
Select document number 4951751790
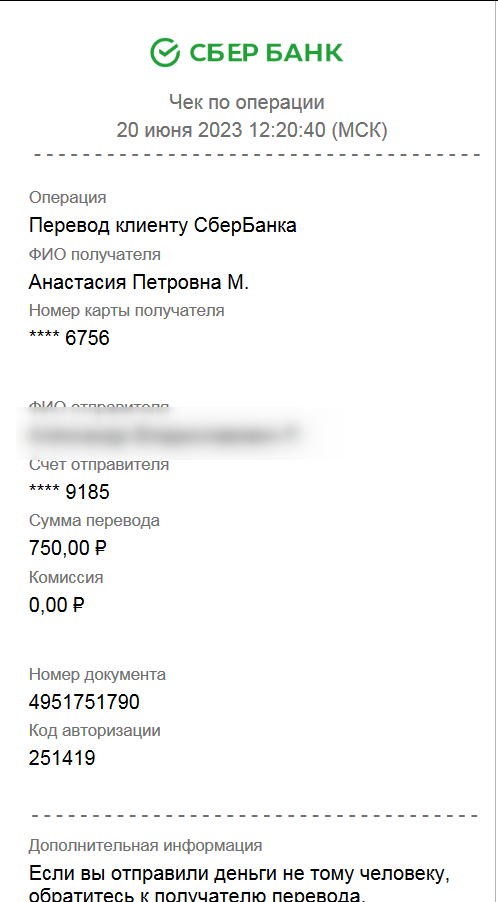click(84, 702)
